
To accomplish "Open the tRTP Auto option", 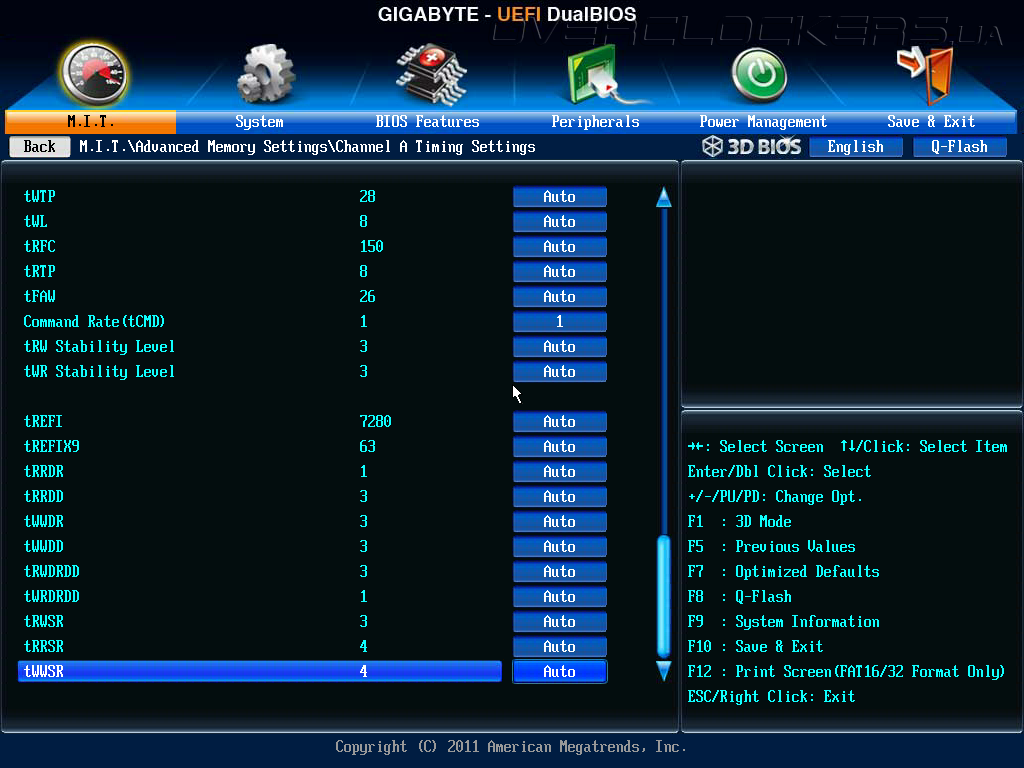I will [560, 271].
